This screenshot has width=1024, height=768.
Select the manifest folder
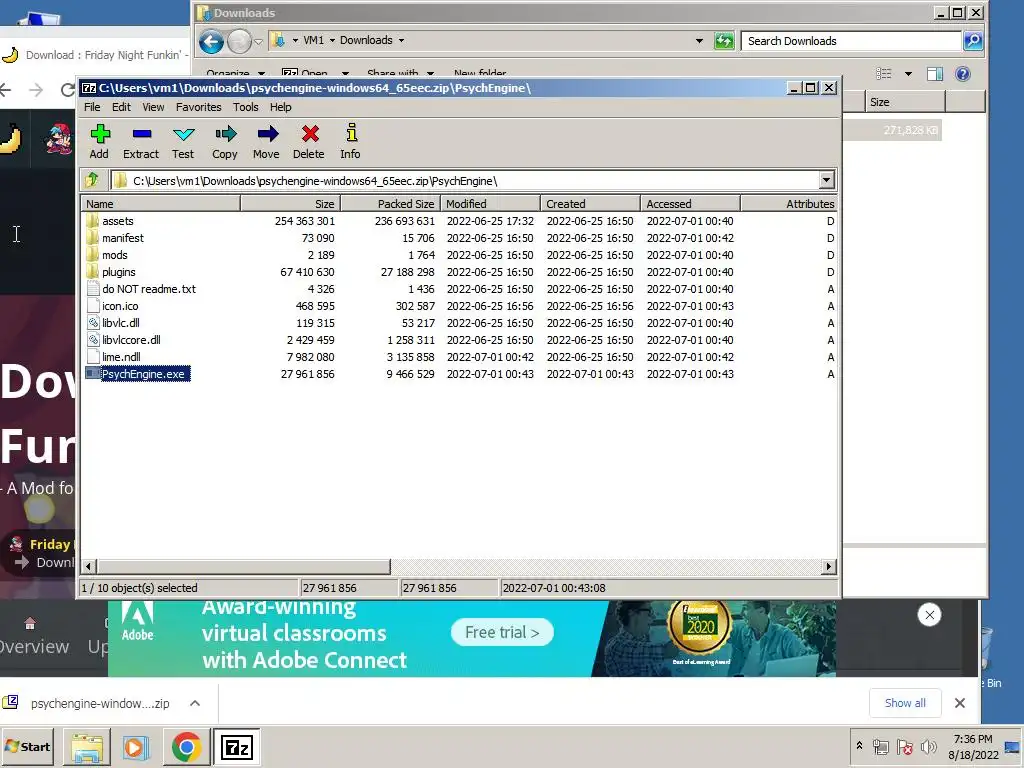pos(123,238)
